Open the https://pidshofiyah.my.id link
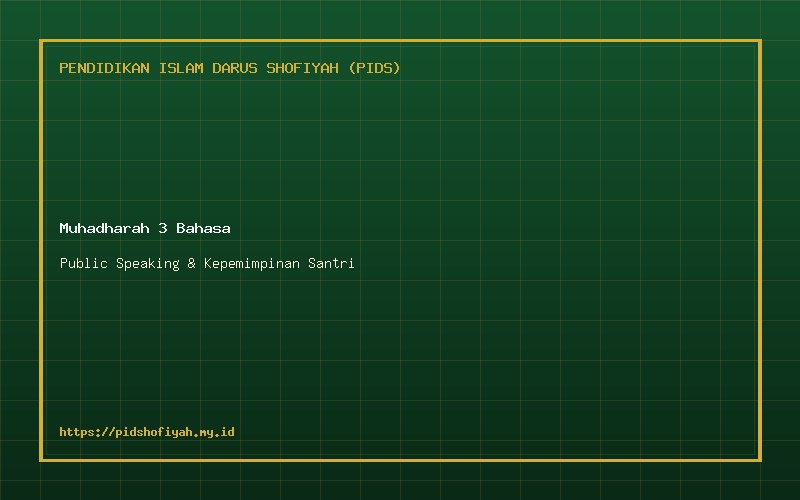The height and width of the screenshot is (500, 800). (147, 432)
